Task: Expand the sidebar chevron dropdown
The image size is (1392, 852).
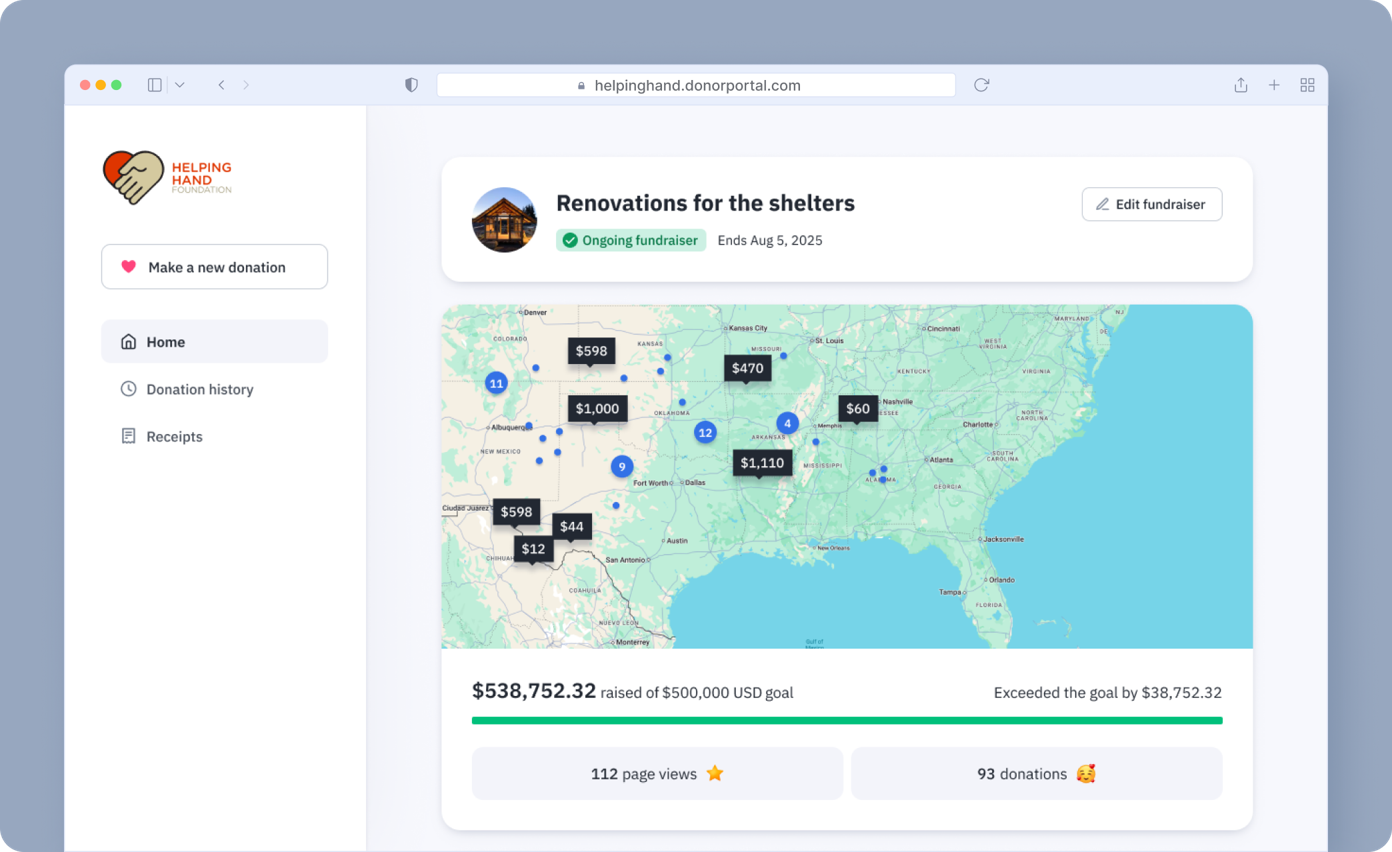Action: 178,85
